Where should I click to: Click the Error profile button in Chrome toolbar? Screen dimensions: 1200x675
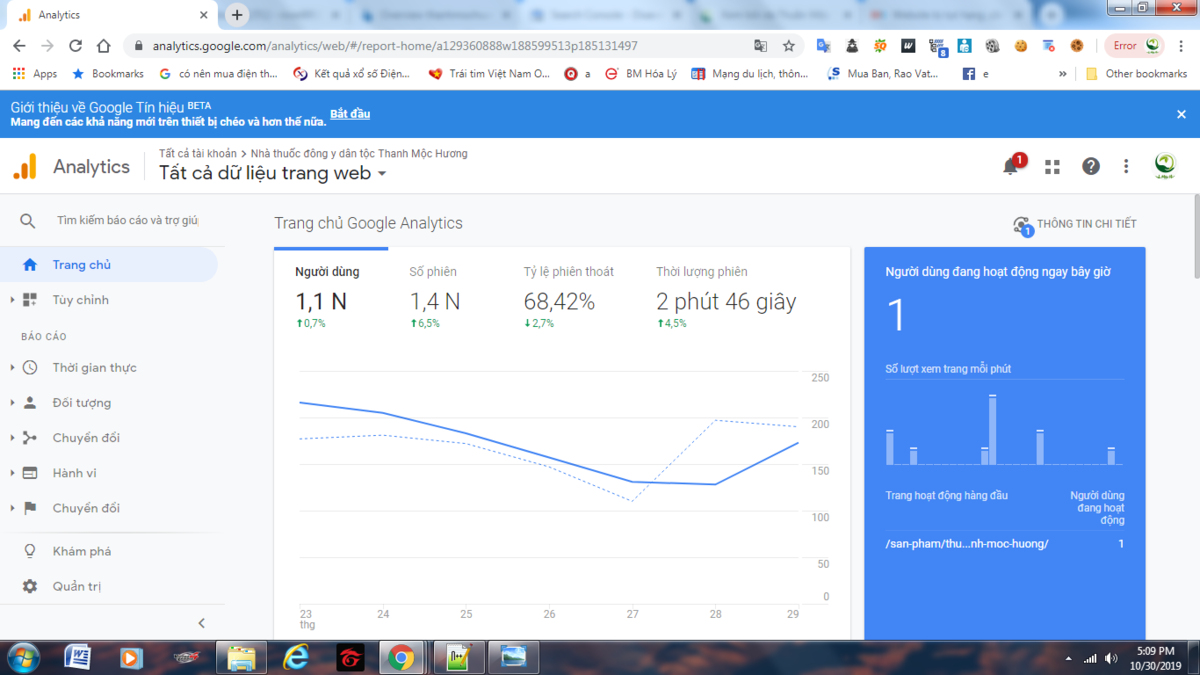pos(1136,46)
